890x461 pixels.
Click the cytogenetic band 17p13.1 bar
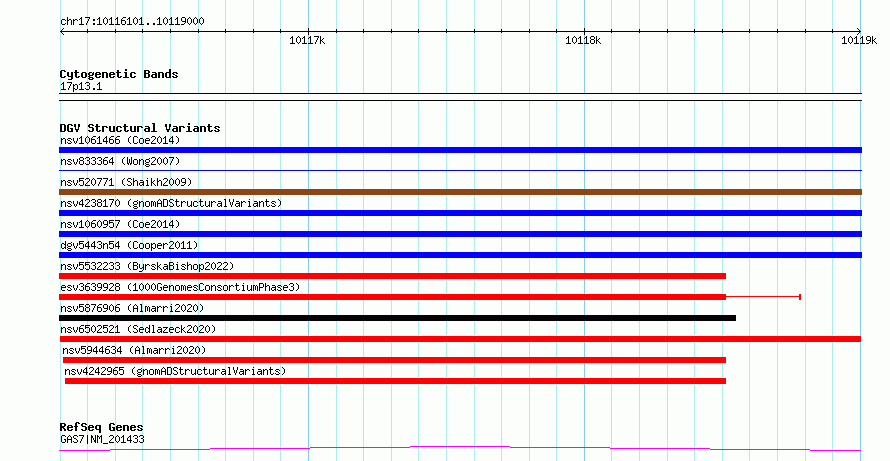[x=460, y=97]
